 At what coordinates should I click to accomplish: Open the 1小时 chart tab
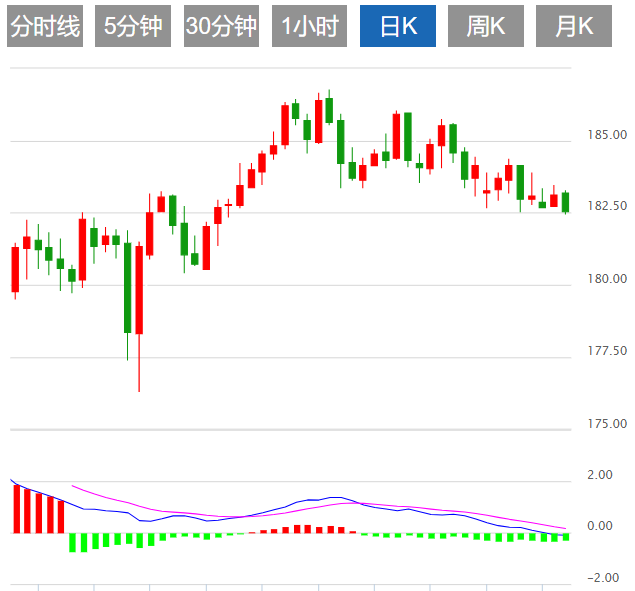click(x=309, y=26)
